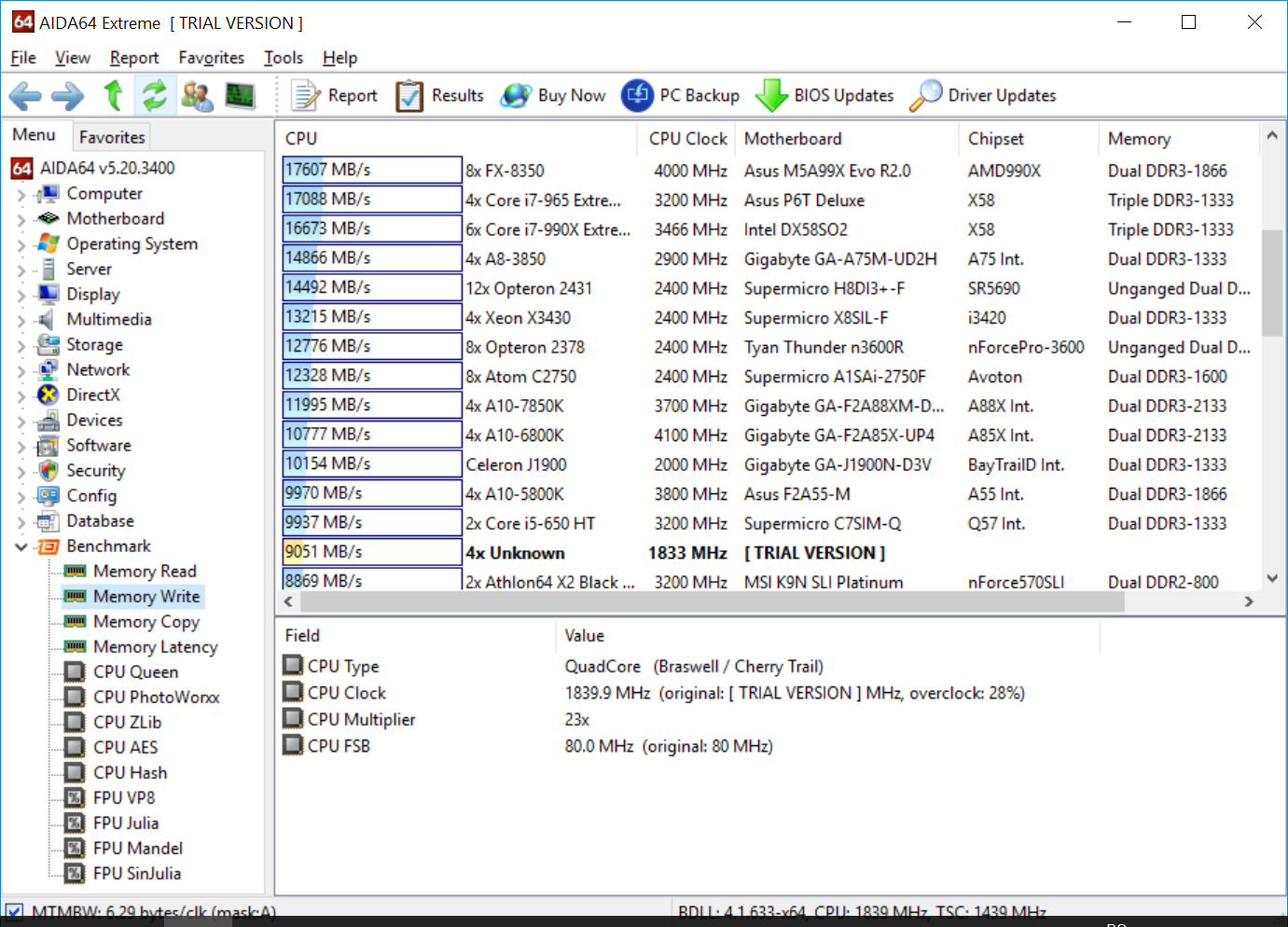
Task: Click the 17607 MB/s result bar
Action: point(371,170)
